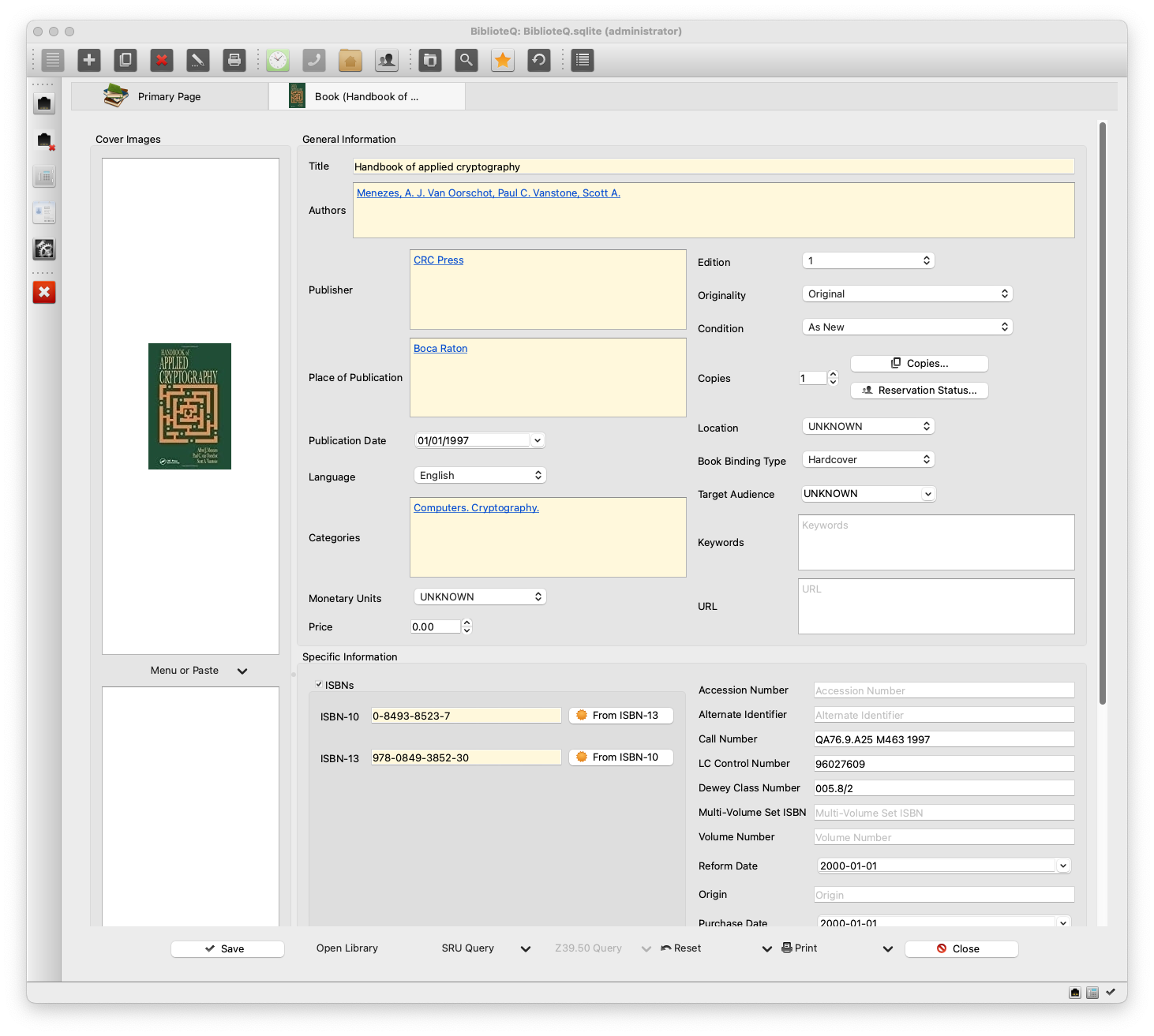Screen dimensions: 1154x1036
Task: Click the Print button
Action: pos(800,948)
